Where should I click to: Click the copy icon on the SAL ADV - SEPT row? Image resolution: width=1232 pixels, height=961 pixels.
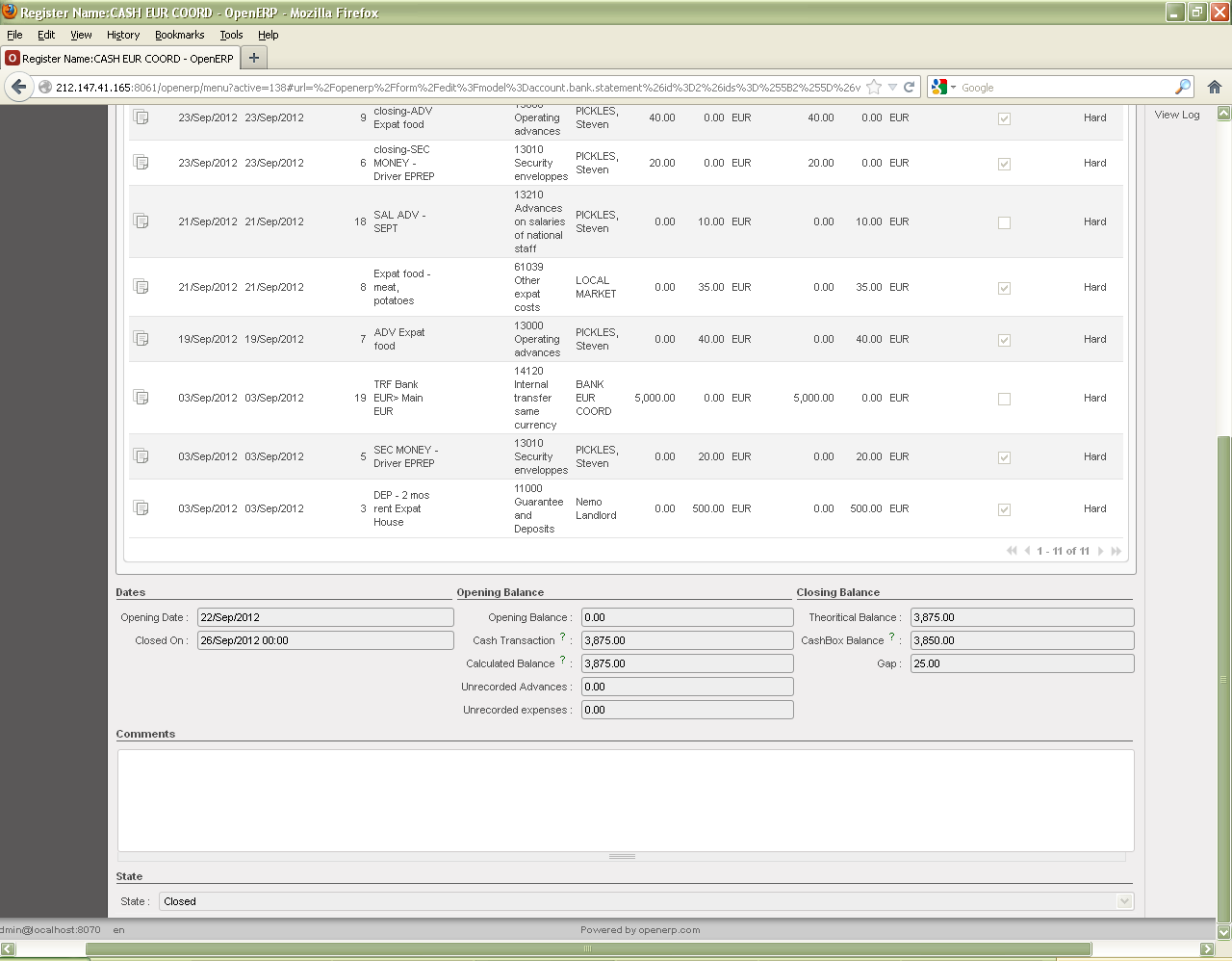pyautogui.click(x=141, y=221)
